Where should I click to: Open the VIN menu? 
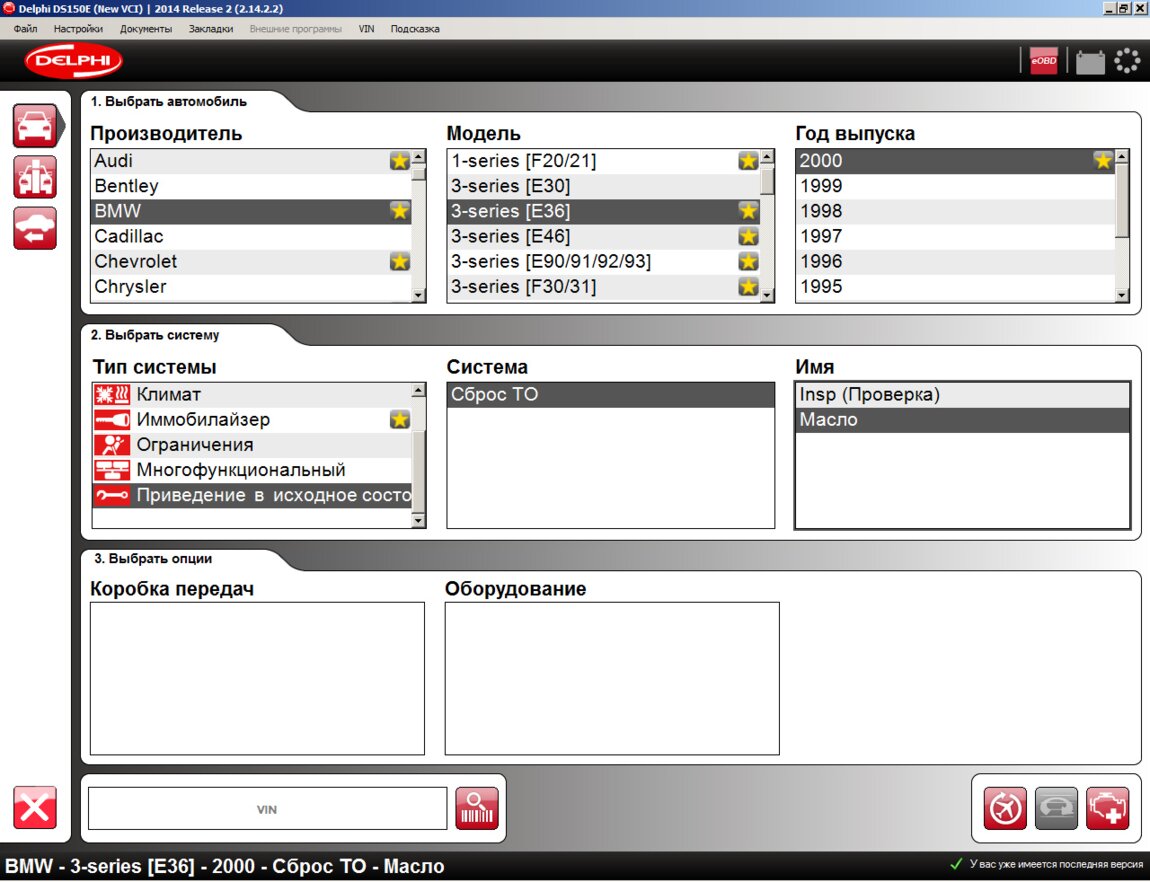(366, 29)
